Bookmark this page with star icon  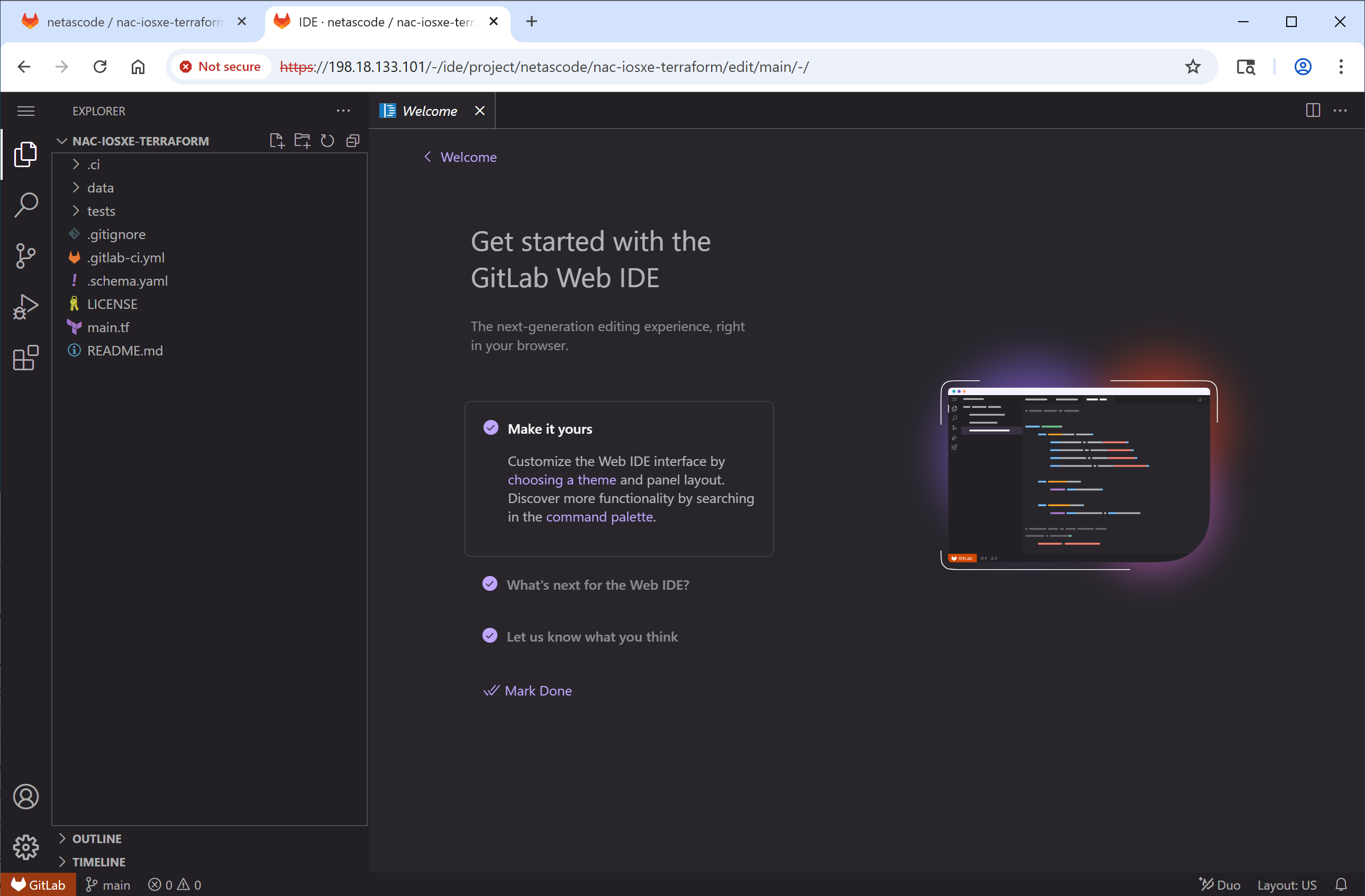[1193, 67]
